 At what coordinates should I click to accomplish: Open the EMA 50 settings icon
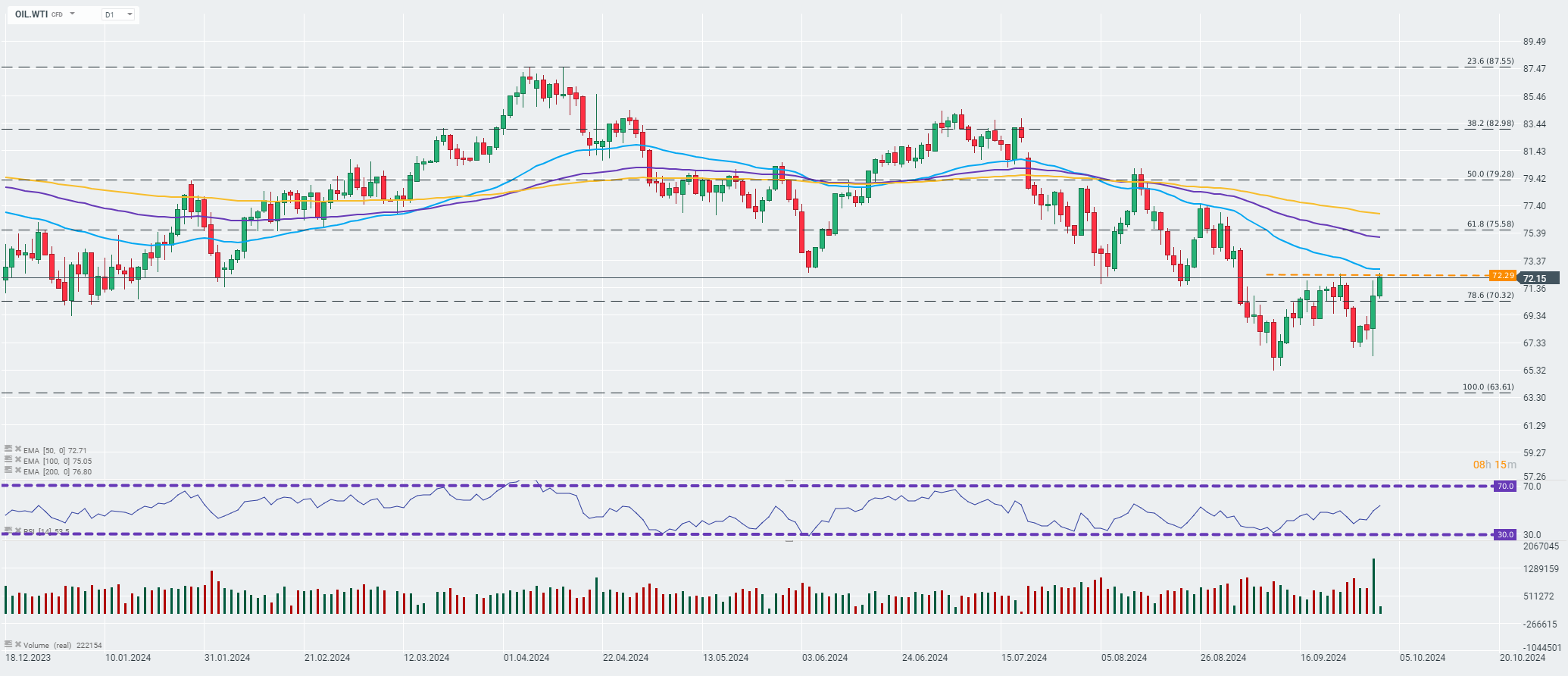tap(8, 449)
